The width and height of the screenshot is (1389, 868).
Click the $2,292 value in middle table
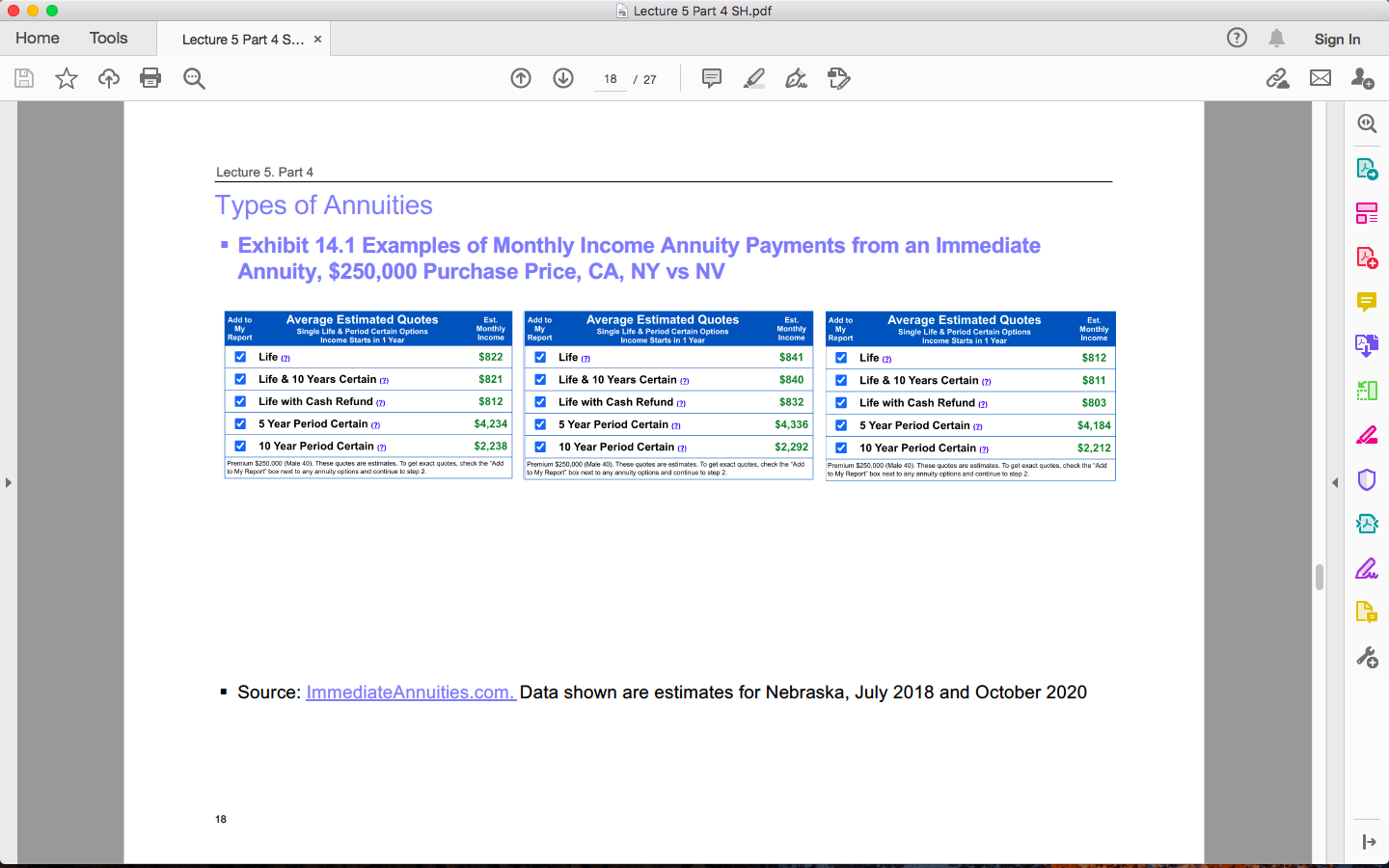tap(792, 447)
